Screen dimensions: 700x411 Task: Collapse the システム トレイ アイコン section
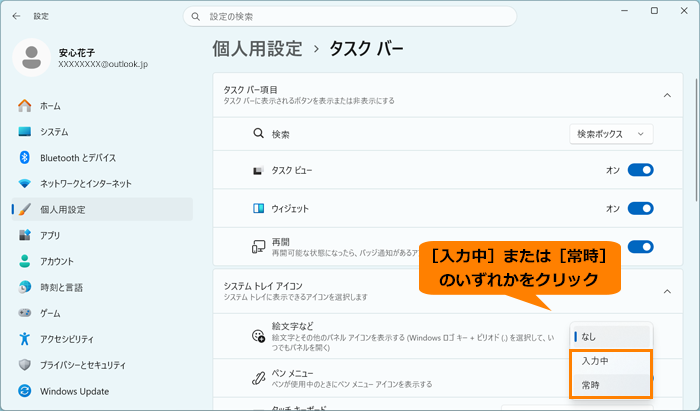[667, 291]
